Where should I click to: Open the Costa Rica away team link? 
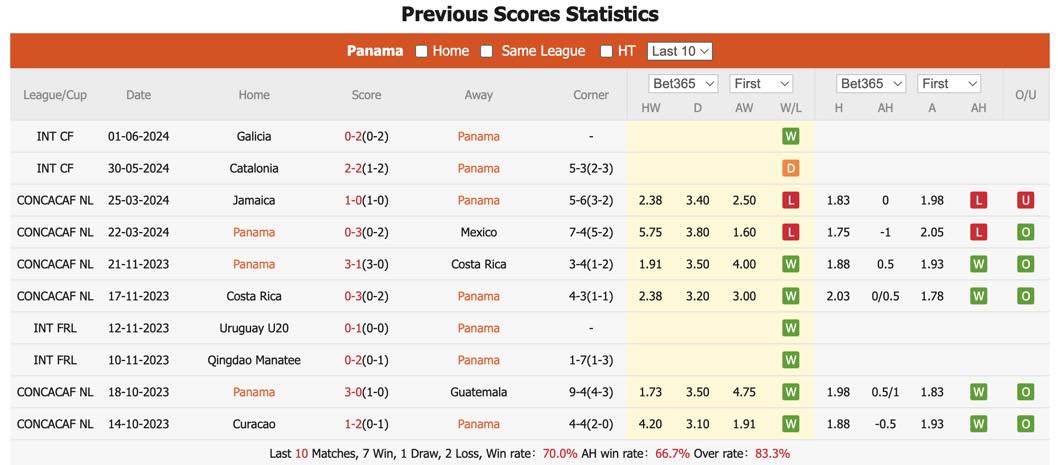(478, 265)
